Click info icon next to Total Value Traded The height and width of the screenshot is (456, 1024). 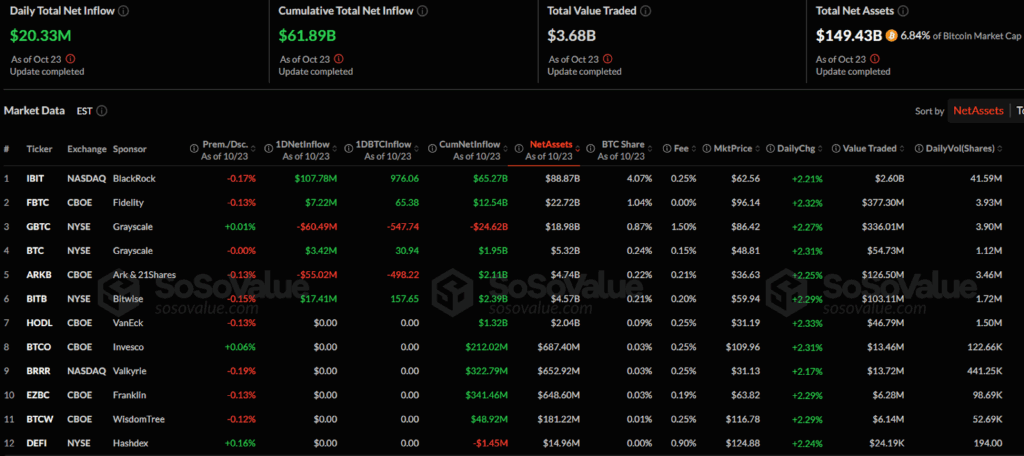click(645, 11)
